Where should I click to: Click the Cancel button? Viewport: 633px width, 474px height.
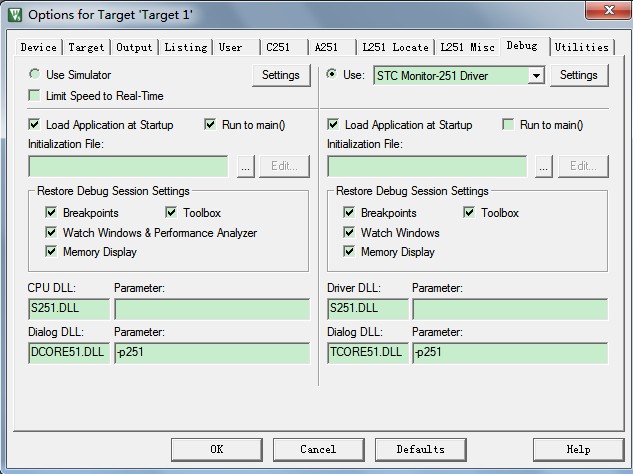click(319, 449)
